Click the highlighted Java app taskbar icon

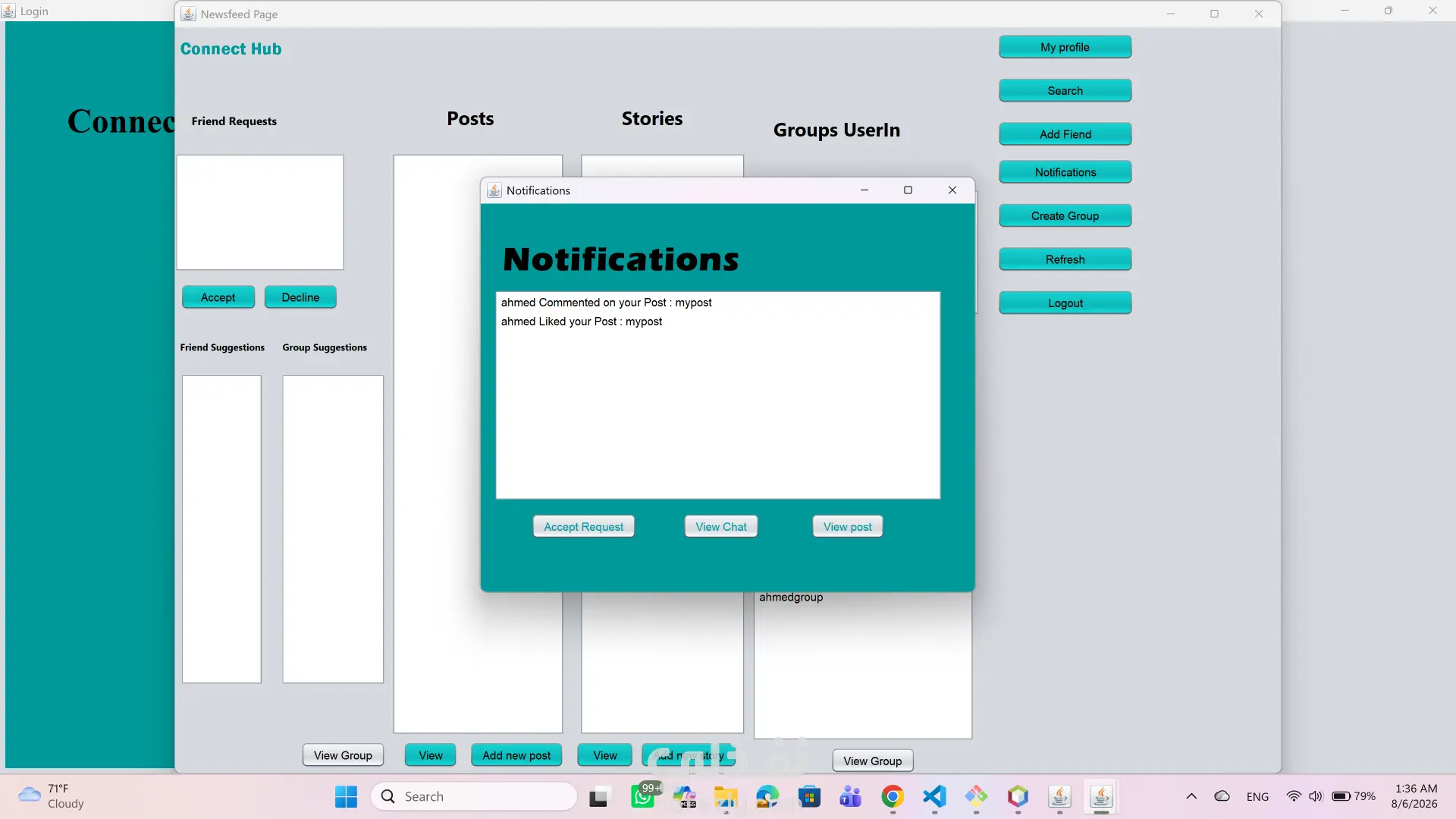pos(1101,797)
